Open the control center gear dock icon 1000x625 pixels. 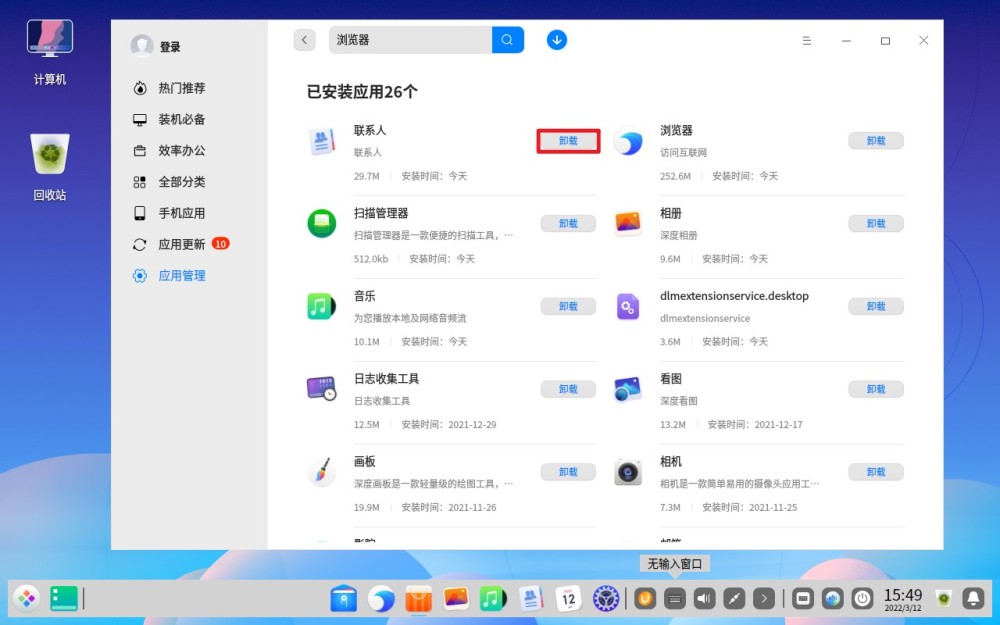click(605, 599)
